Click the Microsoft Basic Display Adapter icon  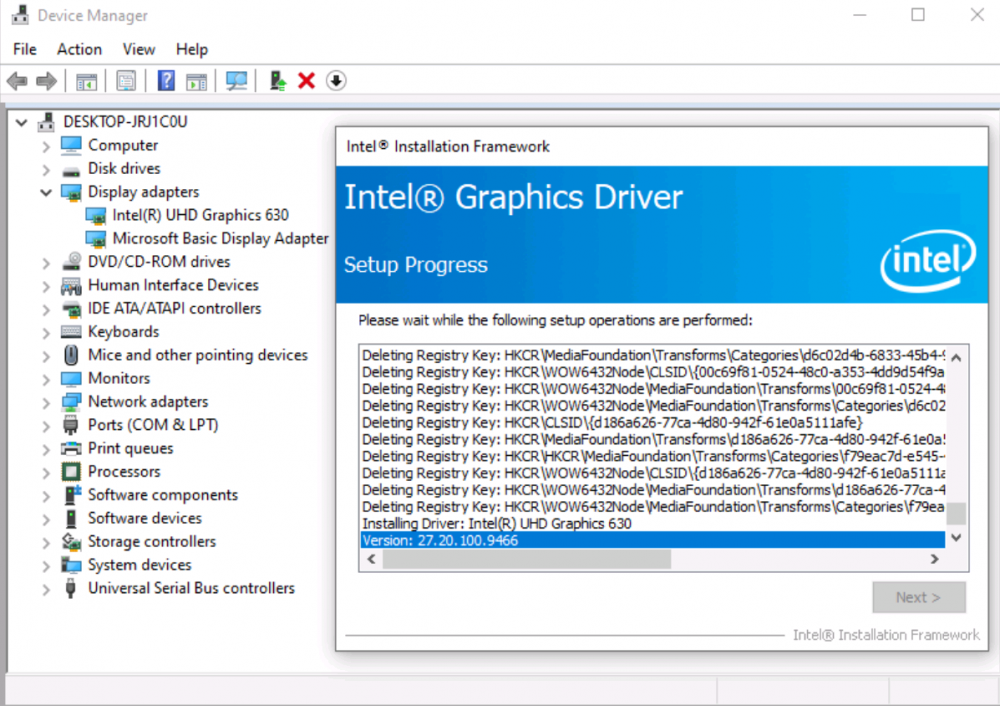(x=96, y=239)
